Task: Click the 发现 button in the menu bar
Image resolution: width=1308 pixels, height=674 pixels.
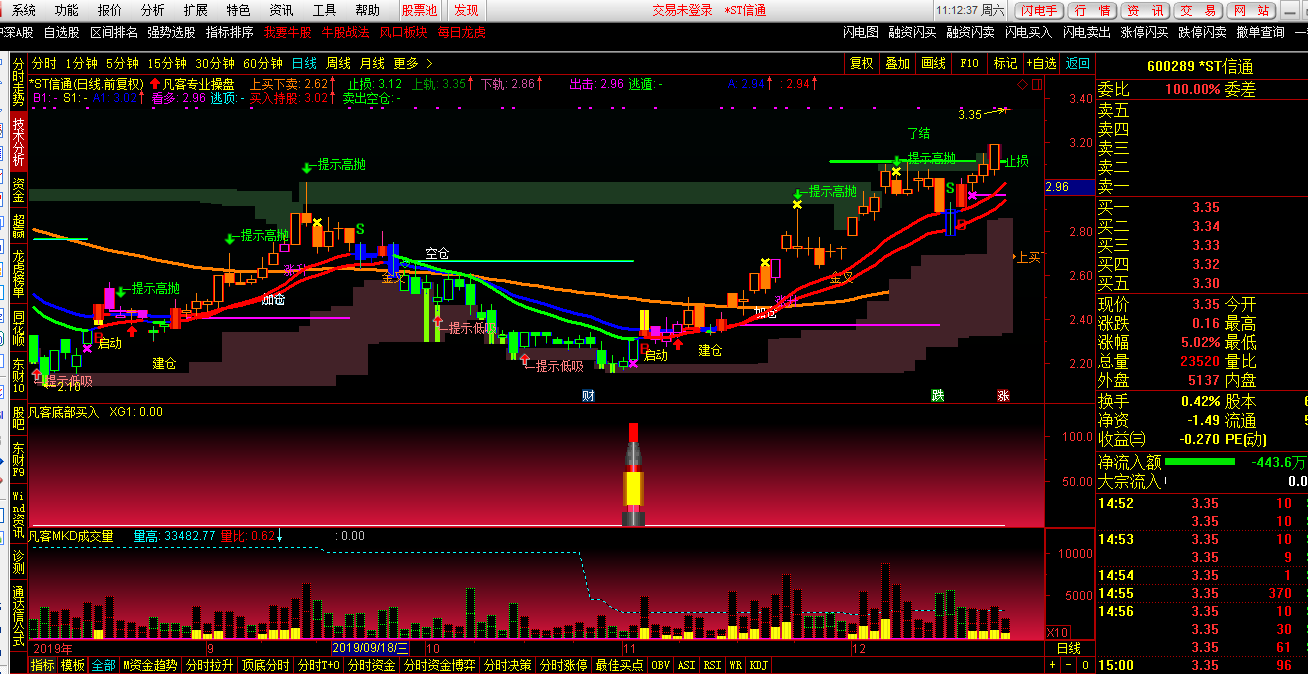Action: [466, 10]
